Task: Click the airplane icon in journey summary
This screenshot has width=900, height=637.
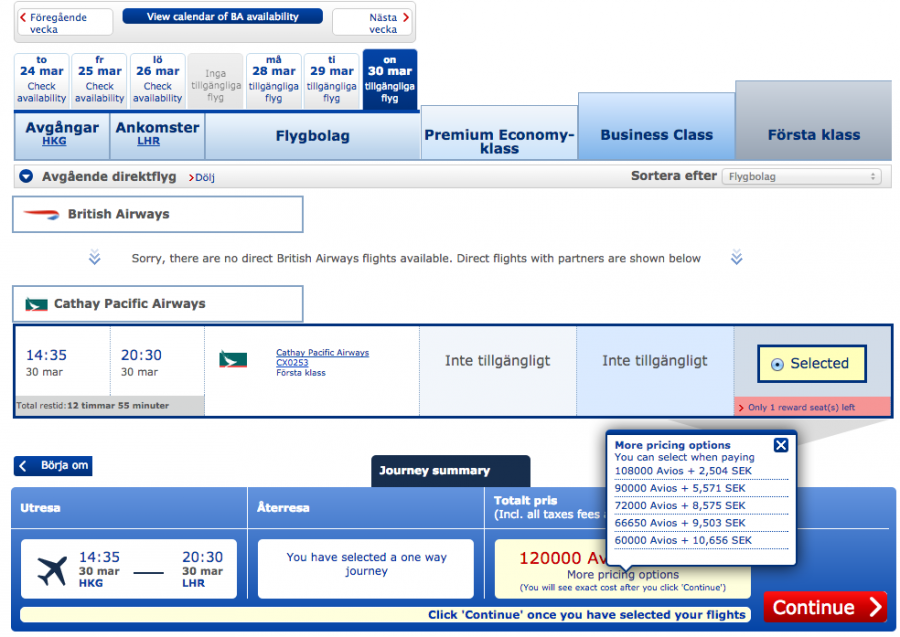Action: tap(52, 570)
